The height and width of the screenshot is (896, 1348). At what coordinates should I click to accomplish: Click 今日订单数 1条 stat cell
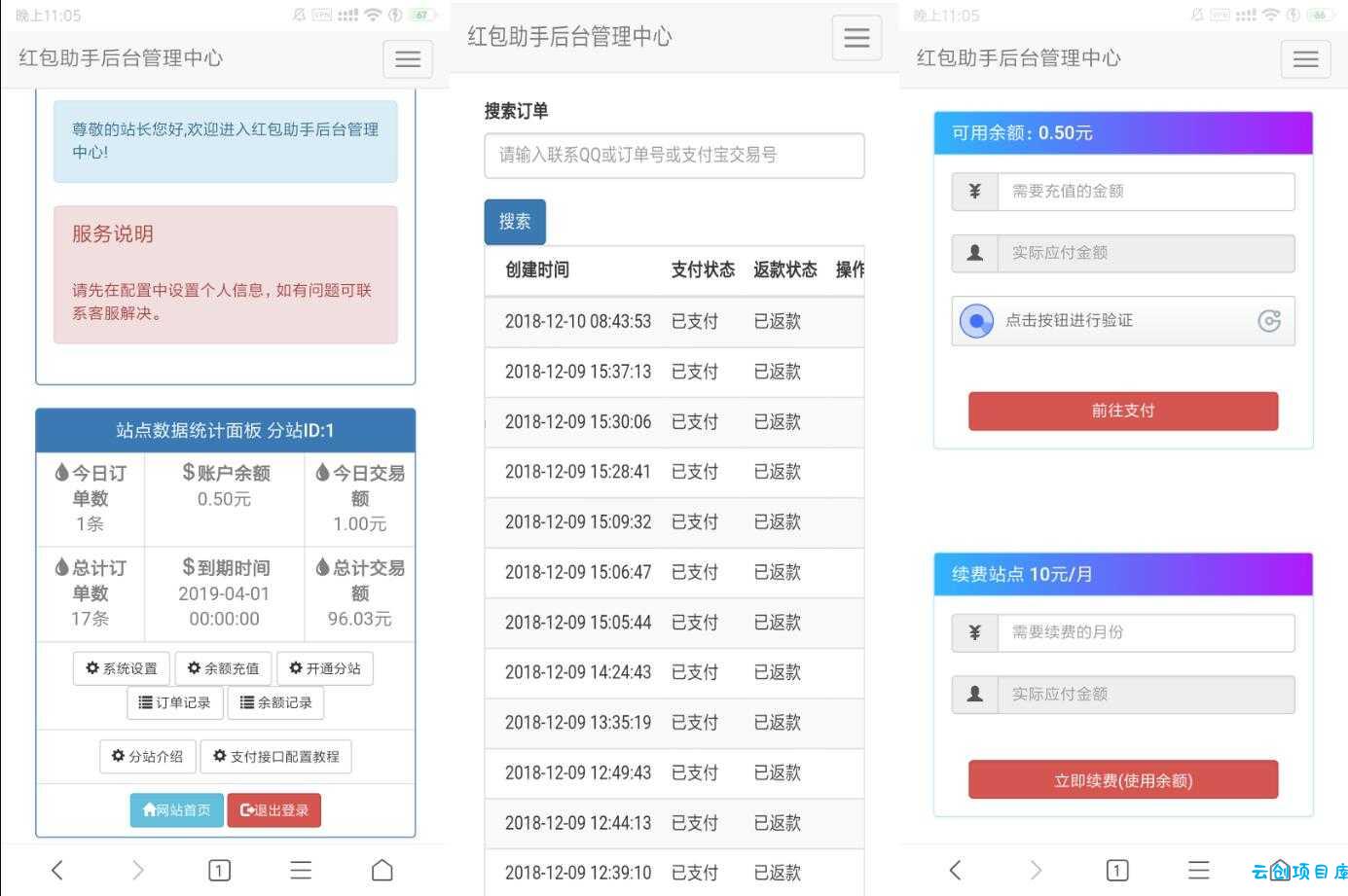(x=91, y=500)
